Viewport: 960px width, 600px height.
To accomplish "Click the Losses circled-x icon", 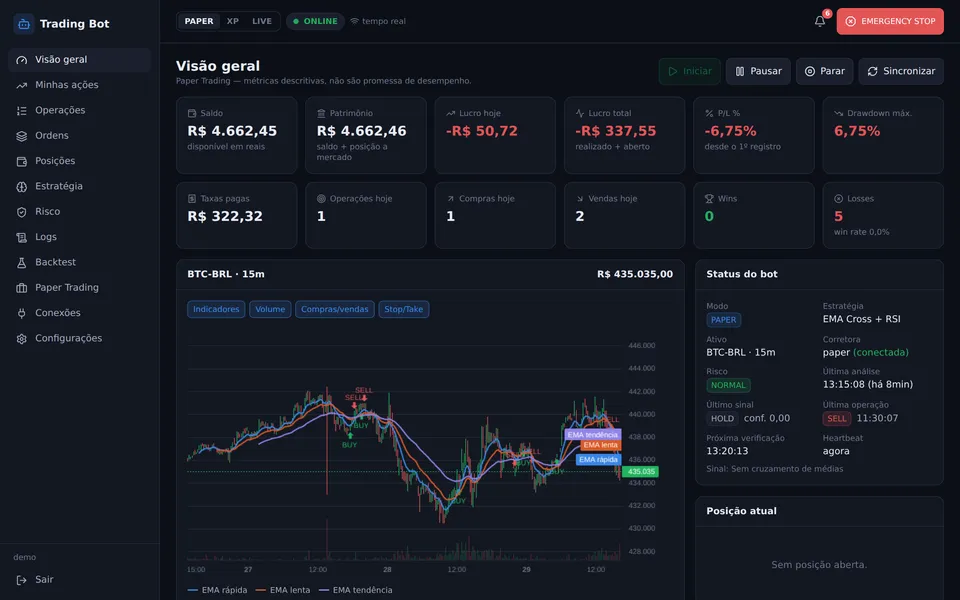I will pyautogui.click(x=838, y=198).
